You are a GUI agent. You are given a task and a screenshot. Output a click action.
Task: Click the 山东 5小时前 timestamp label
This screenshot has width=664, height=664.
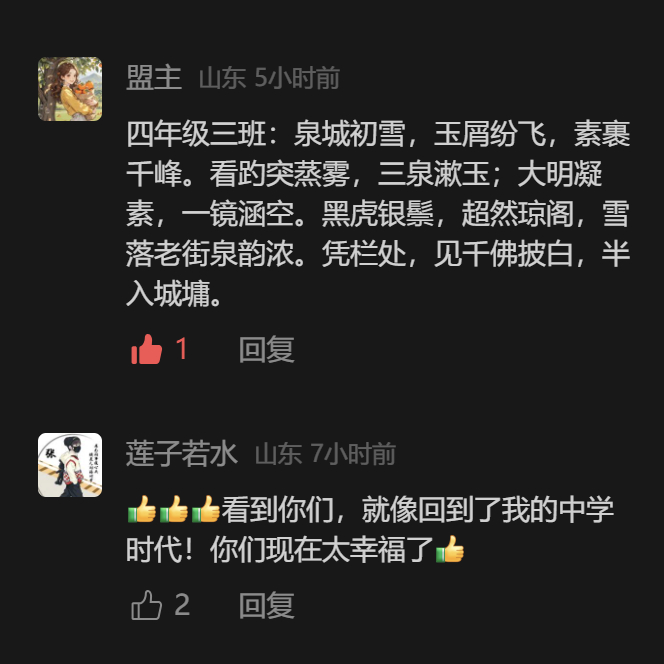[269, 78]
